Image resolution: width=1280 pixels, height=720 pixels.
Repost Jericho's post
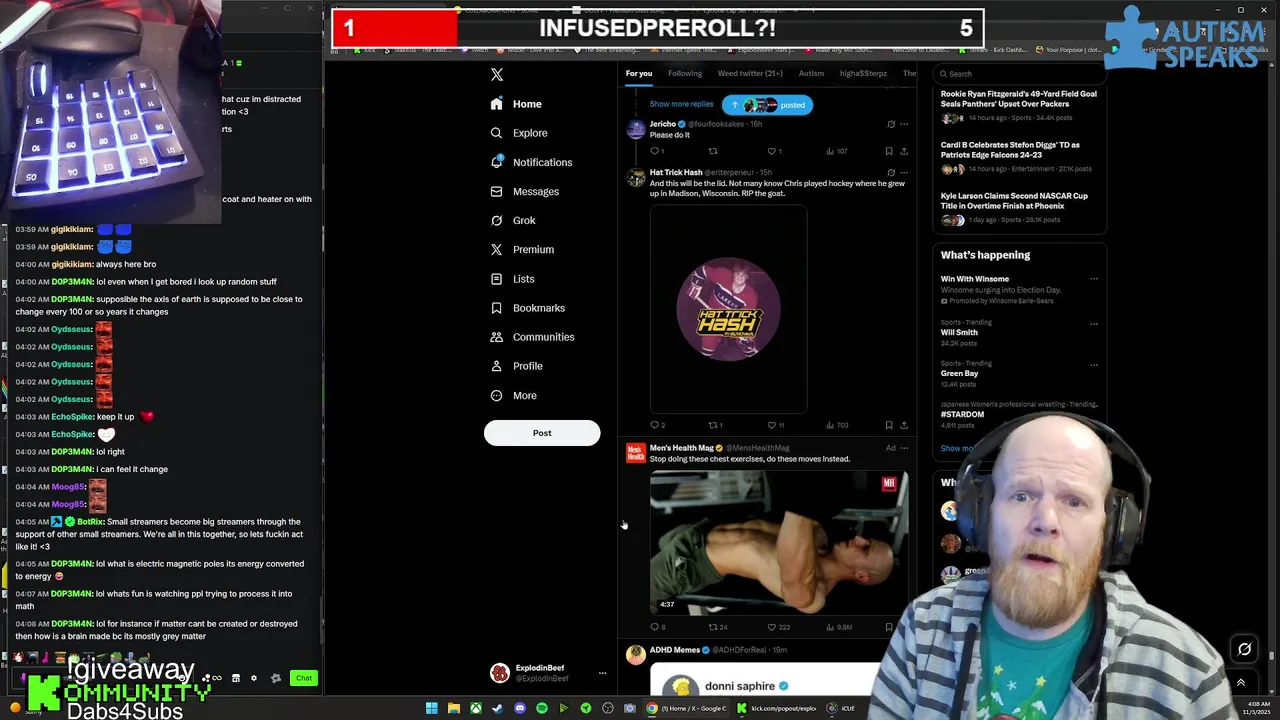click(713, 151)
